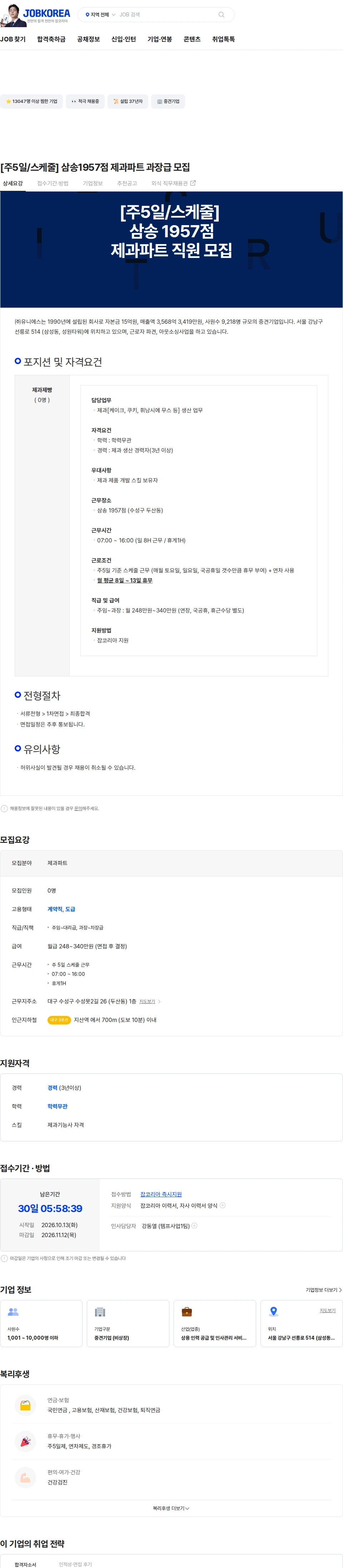This screenshot has width=343, height=1568.
Task: Click the 적극 채용중 badge
Action: [x=85, y=101]
